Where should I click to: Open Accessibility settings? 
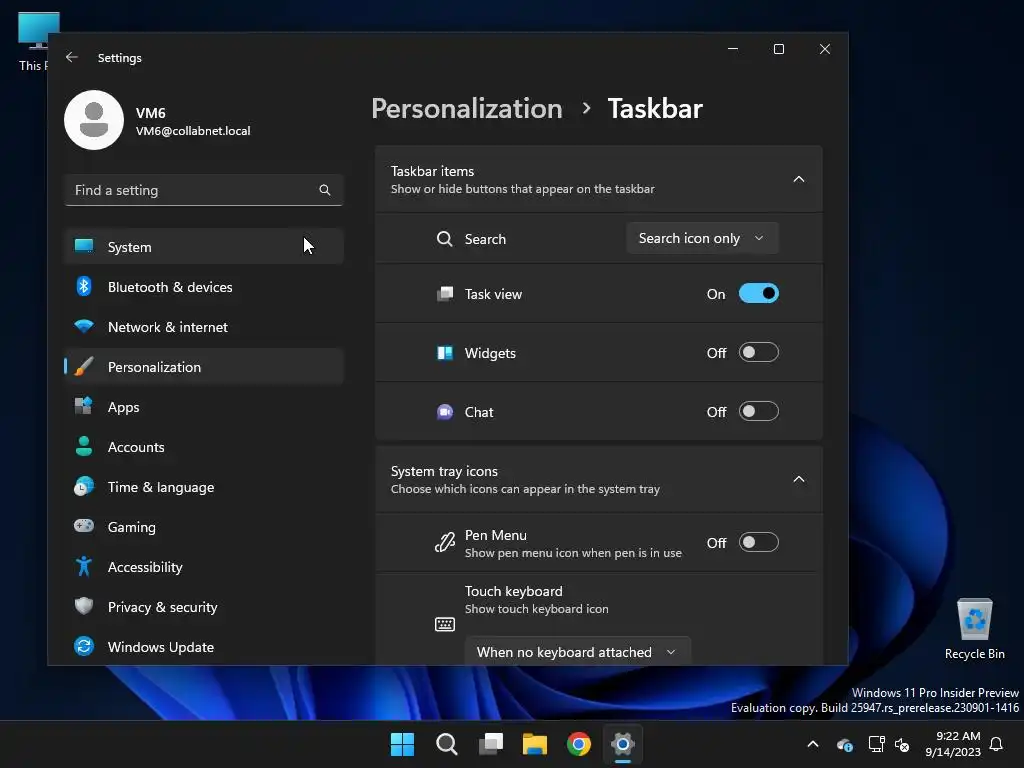(x=204, y=566)
